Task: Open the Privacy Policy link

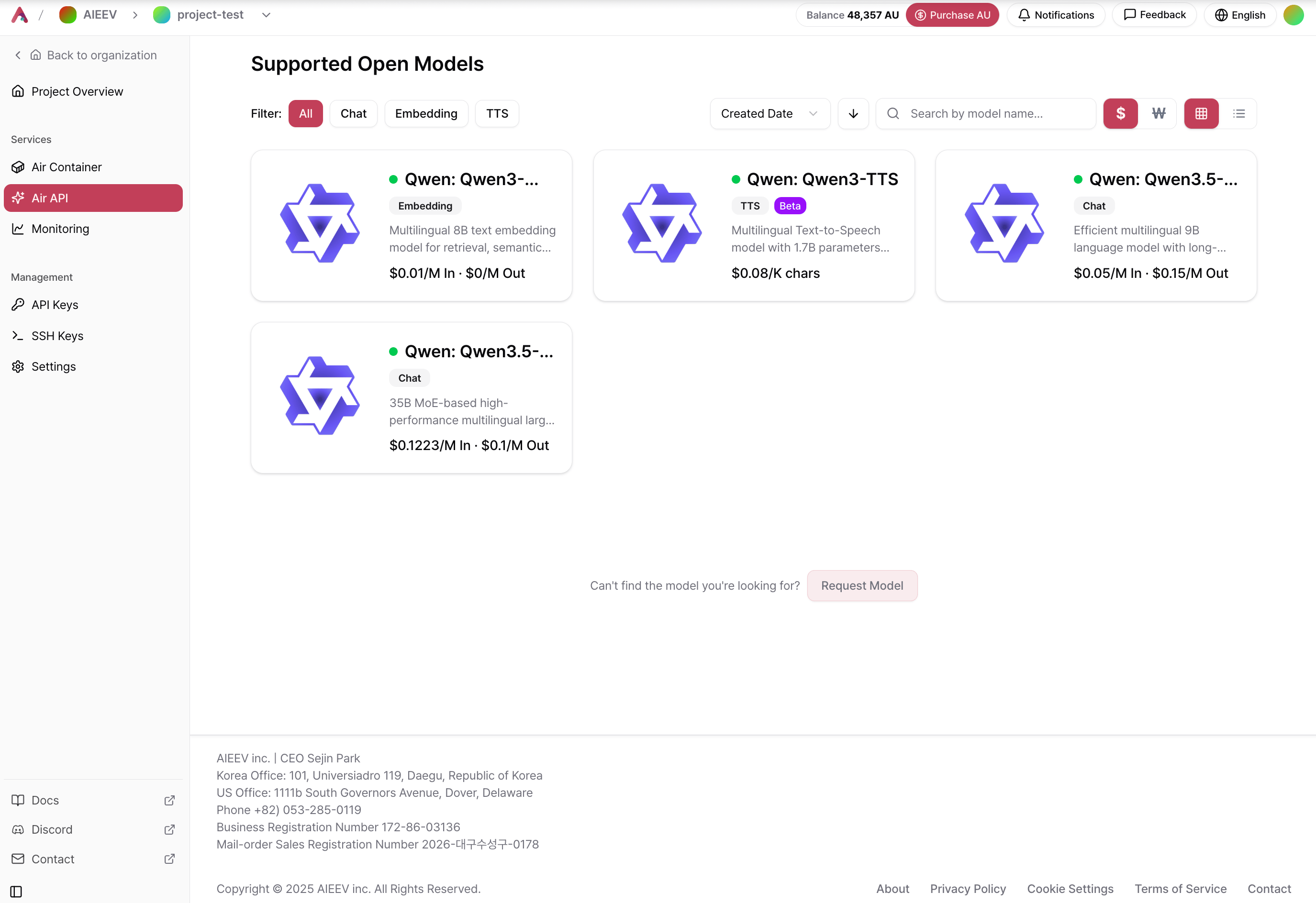Action: point(968,889)
